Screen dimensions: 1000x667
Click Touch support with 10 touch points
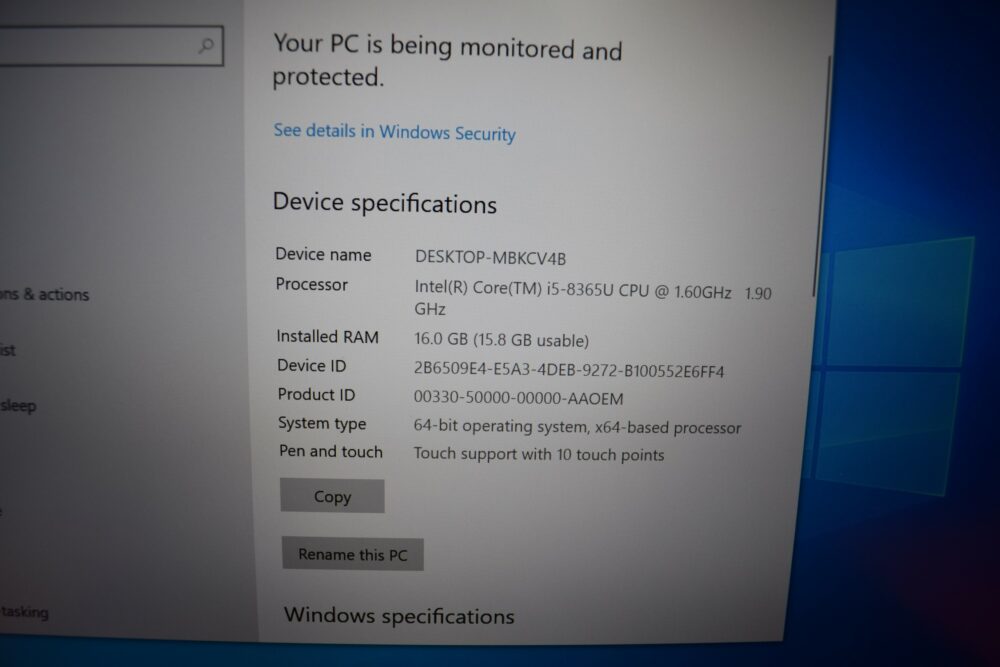tap(538, 454)
